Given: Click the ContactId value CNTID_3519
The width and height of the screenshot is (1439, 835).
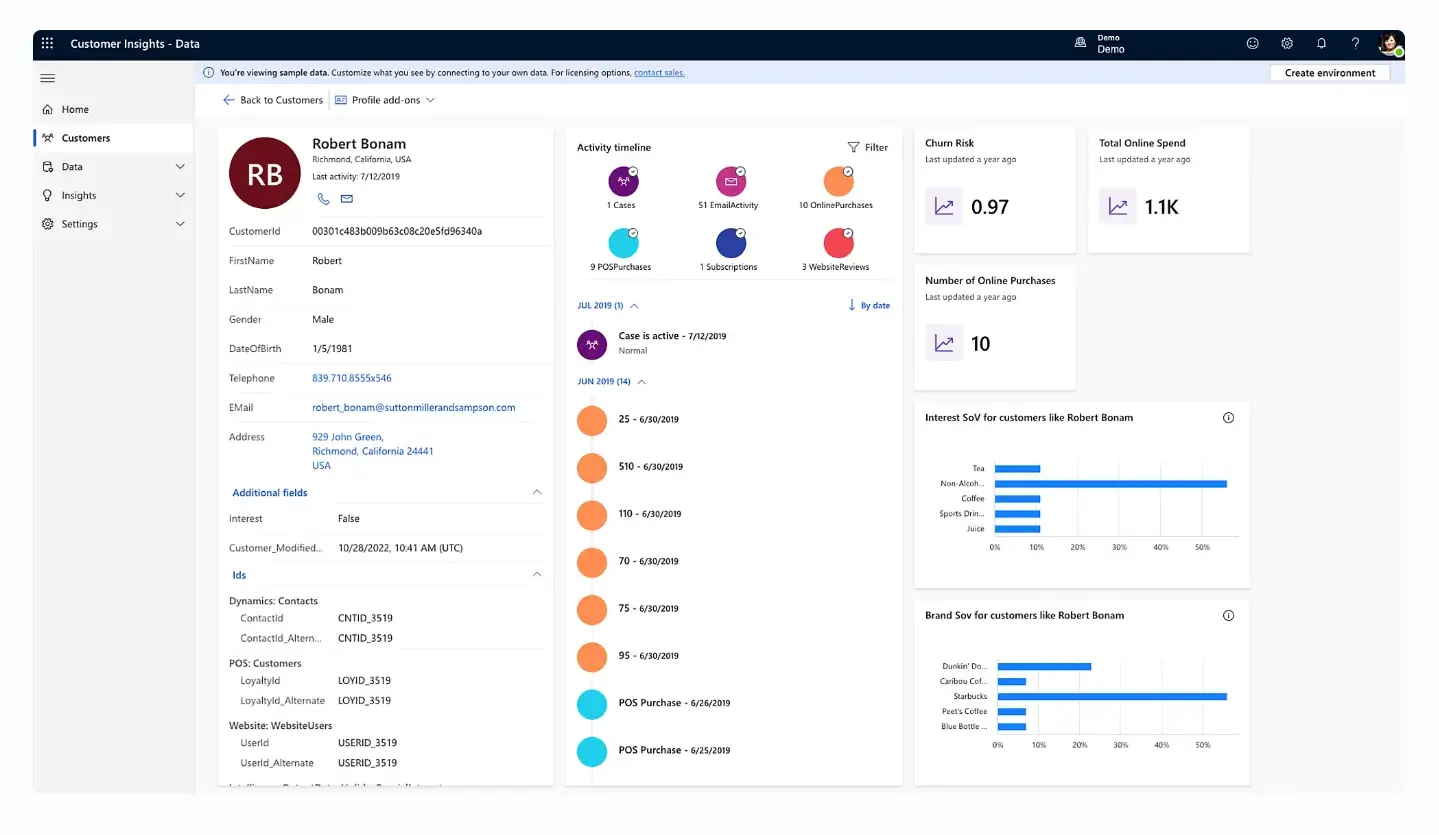Looking at the screenshot, I should [x=365, y=619].
